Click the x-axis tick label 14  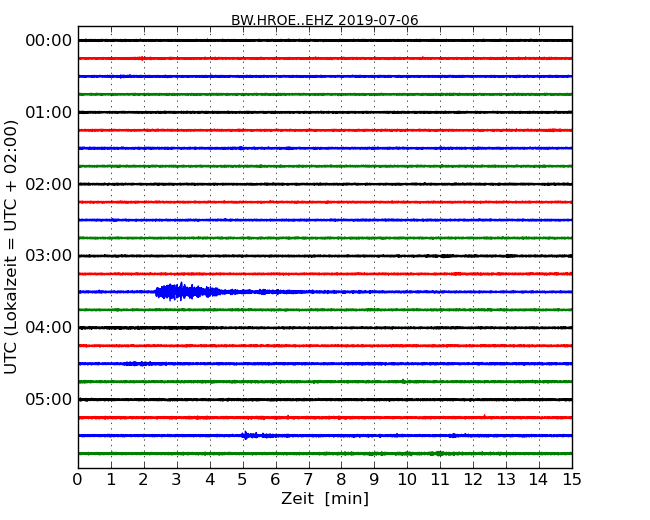click(x=539, y=480)
